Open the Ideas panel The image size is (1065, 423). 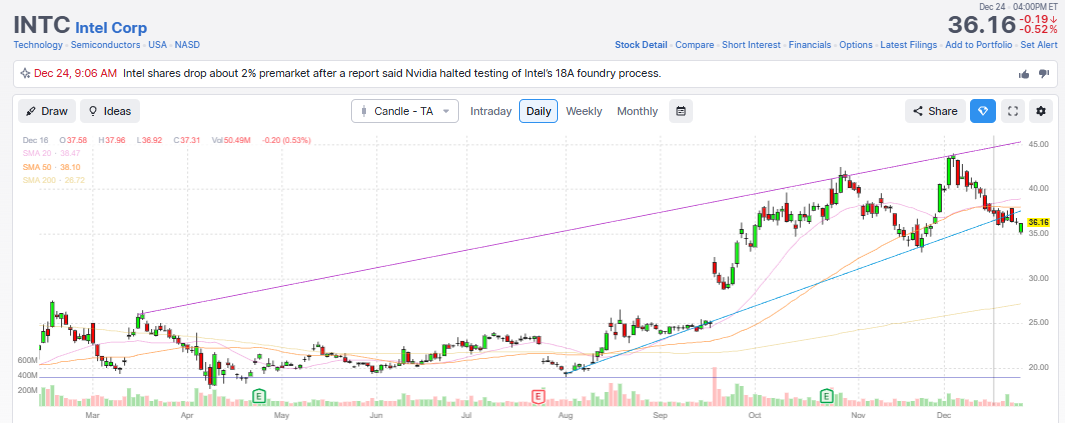(x=110, y=111)
